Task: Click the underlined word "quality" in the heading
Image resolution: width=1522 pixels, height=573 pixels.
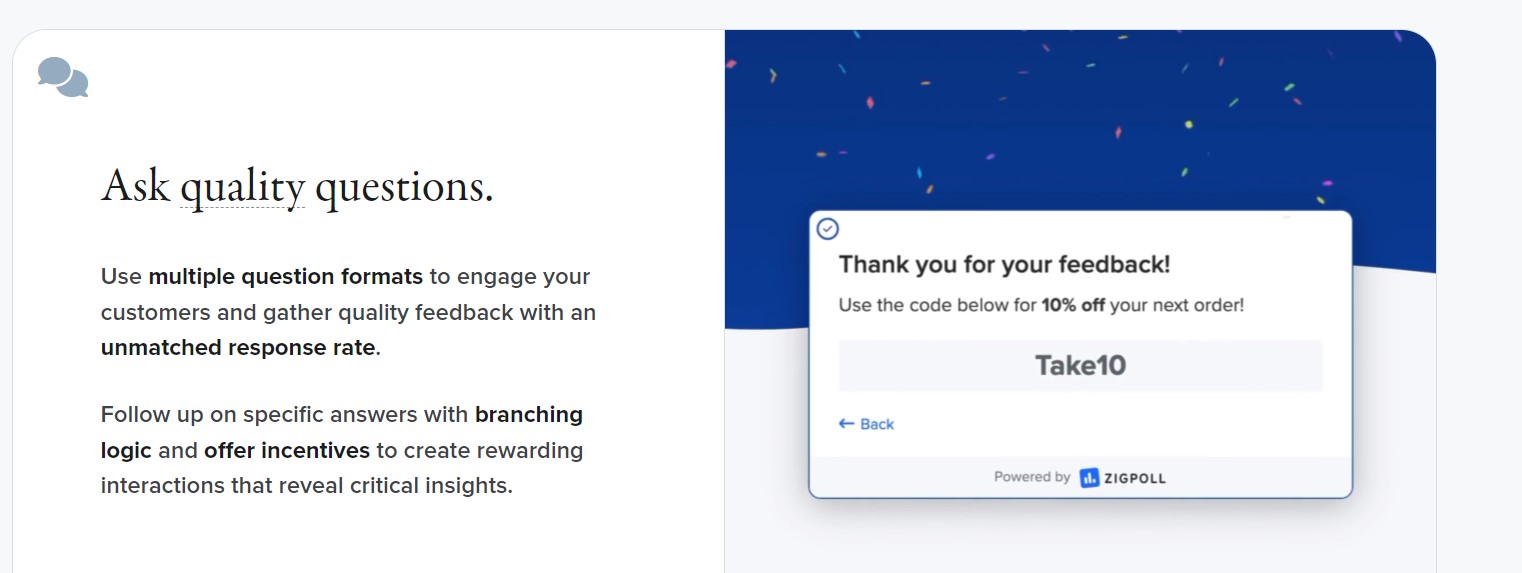Action: click(x=242, y=187)
